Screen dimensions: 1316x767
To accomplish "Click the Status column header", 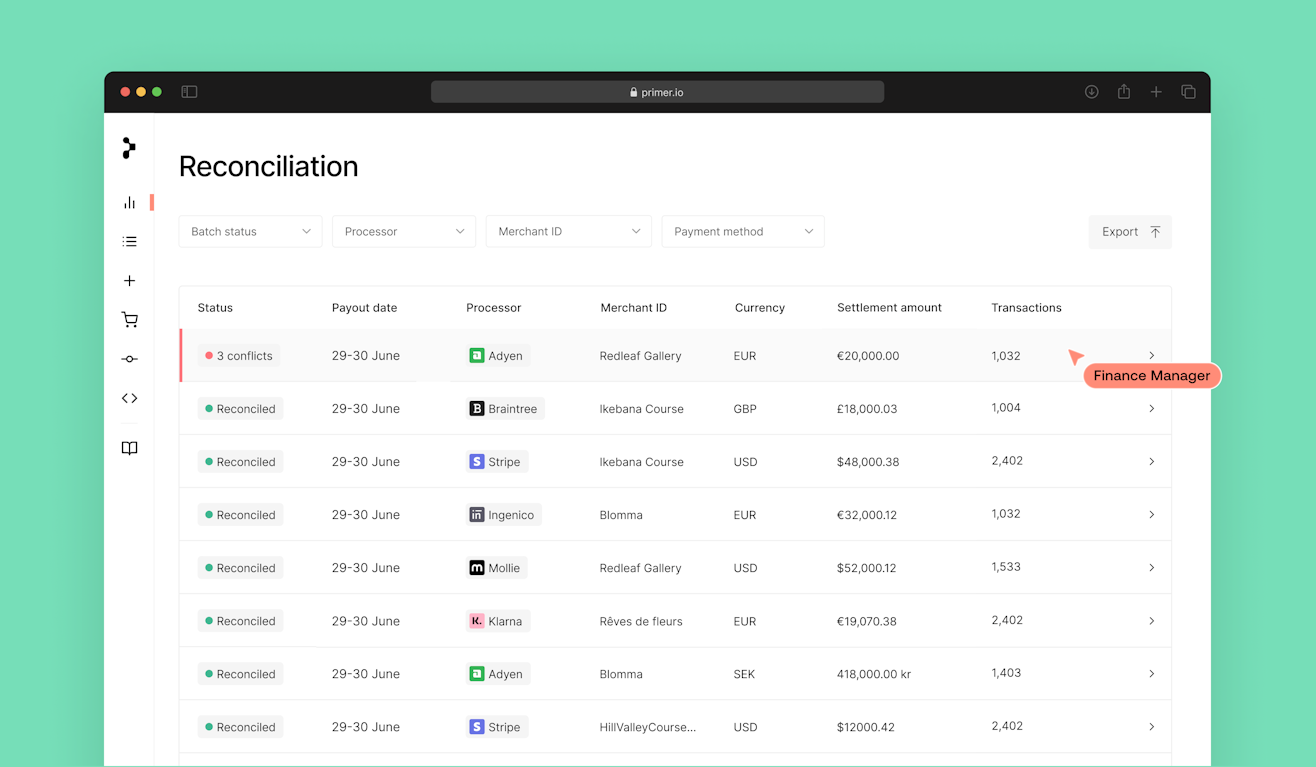I will pyautogui.click(x=215, y=308).
